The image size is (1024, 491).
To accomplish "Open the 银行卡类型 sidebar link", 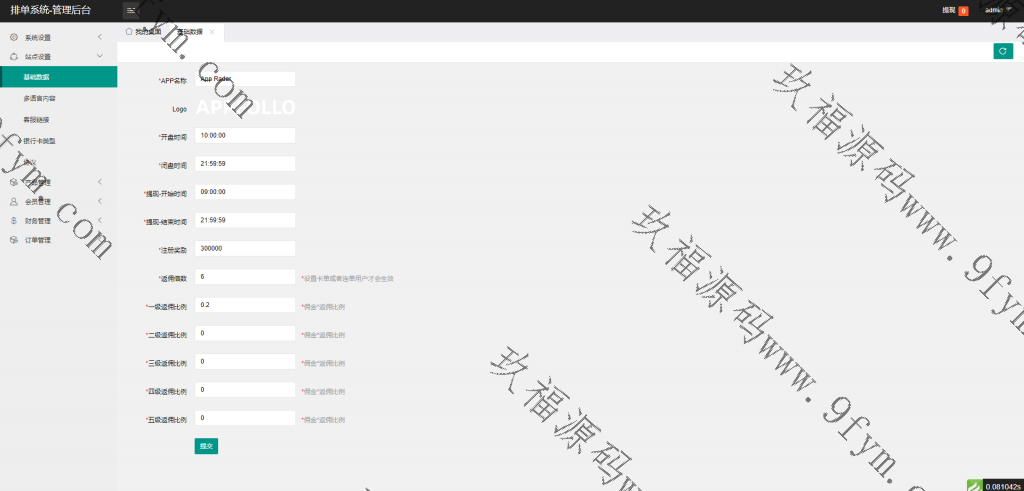I will [x=40, y=141].
